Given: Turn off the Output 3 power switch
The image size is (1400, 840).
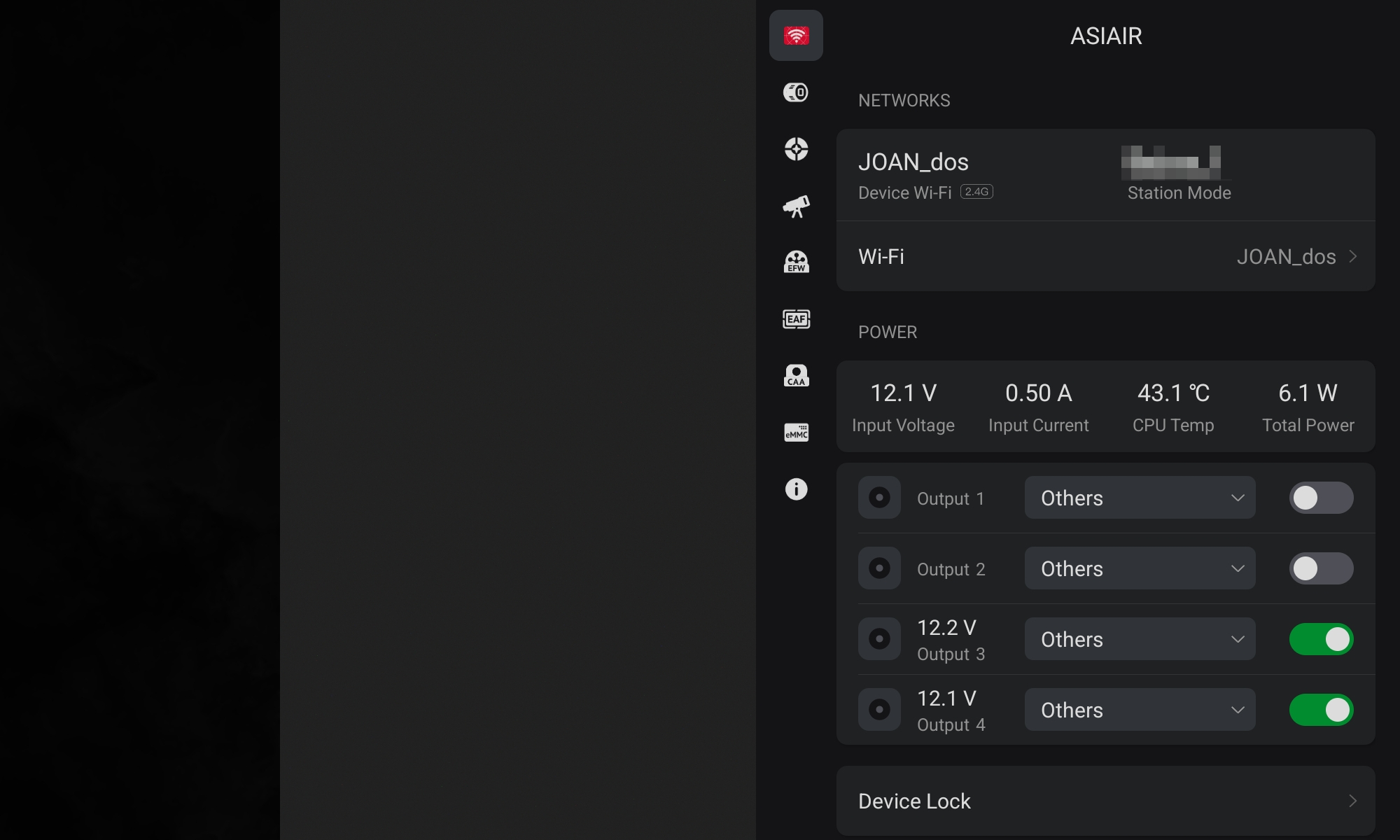Looking at the screenshot, I should [x=1321, y=639].
